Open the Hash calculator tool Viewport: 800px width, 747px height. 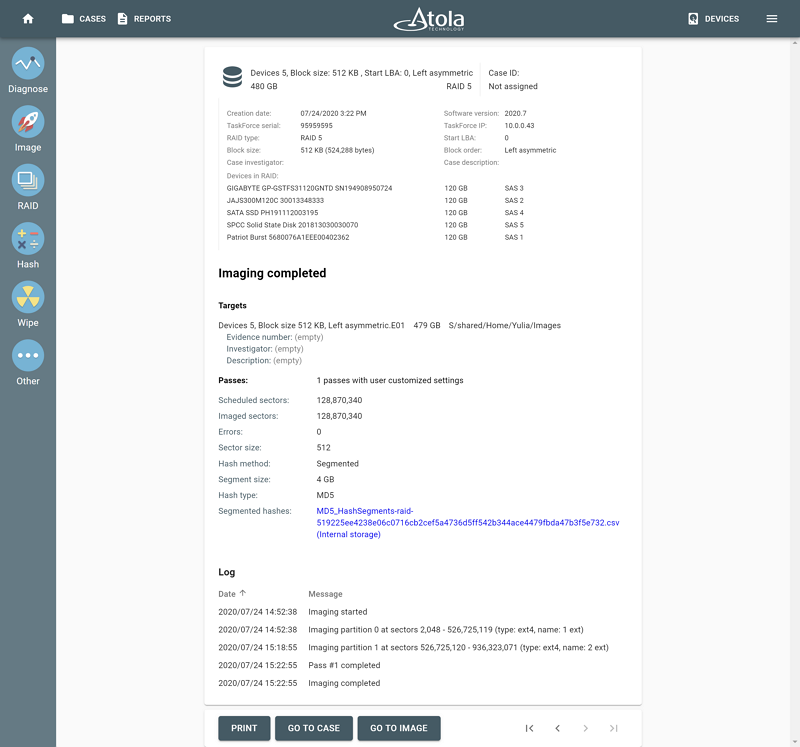pos(28,246)
